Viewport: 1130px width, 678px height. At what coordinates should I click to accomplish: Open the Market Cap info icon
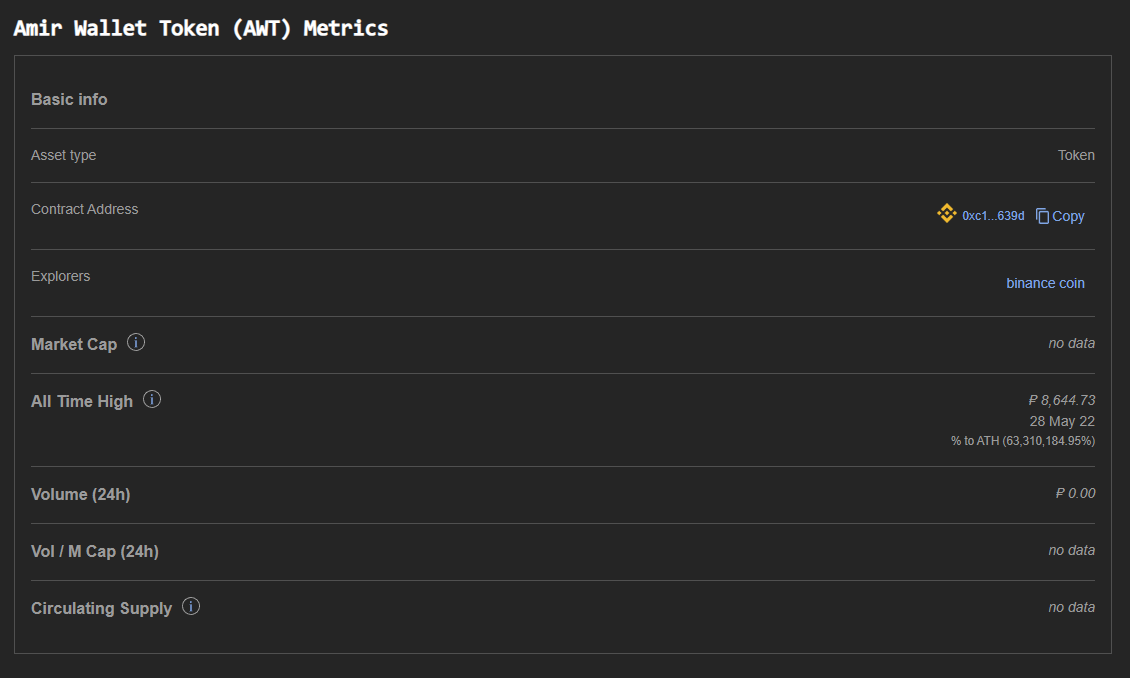click(136, 342)
